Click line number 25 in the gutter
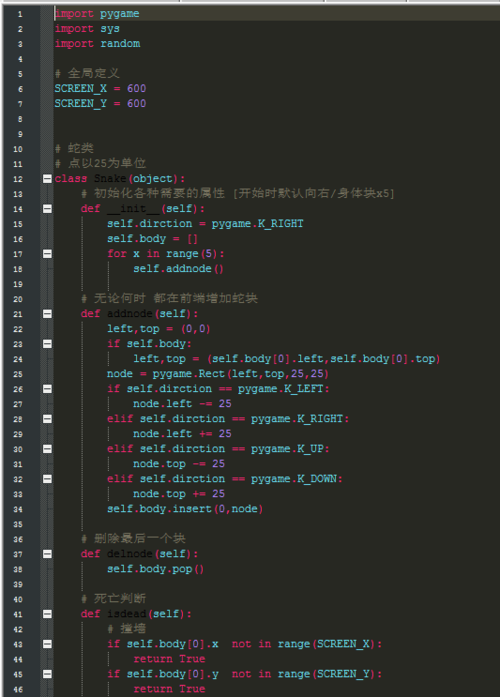 click(18, 374)
